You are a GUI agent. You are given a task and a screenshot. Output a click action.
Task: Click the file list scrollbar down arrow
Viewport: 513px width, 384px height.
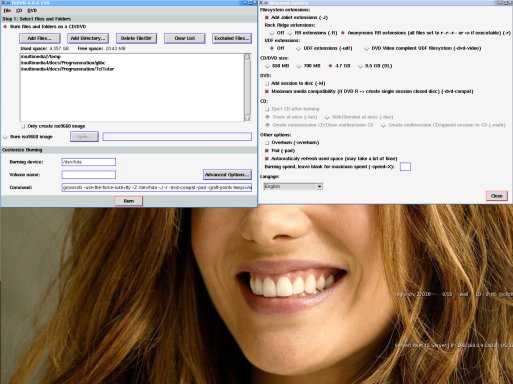tap(248, 118)
